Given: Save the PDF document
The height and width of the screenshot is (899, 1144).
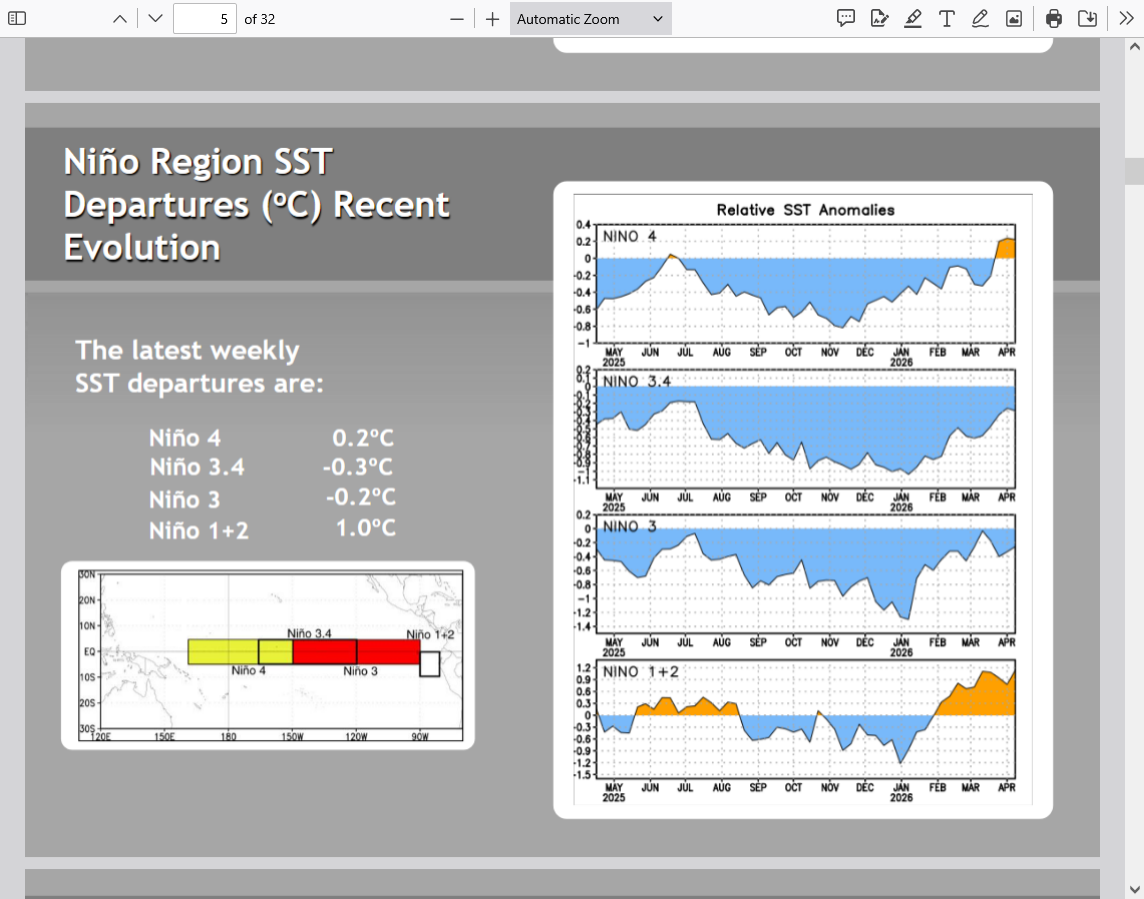Looking at the screenshot, I should [x=1087, y=18].
